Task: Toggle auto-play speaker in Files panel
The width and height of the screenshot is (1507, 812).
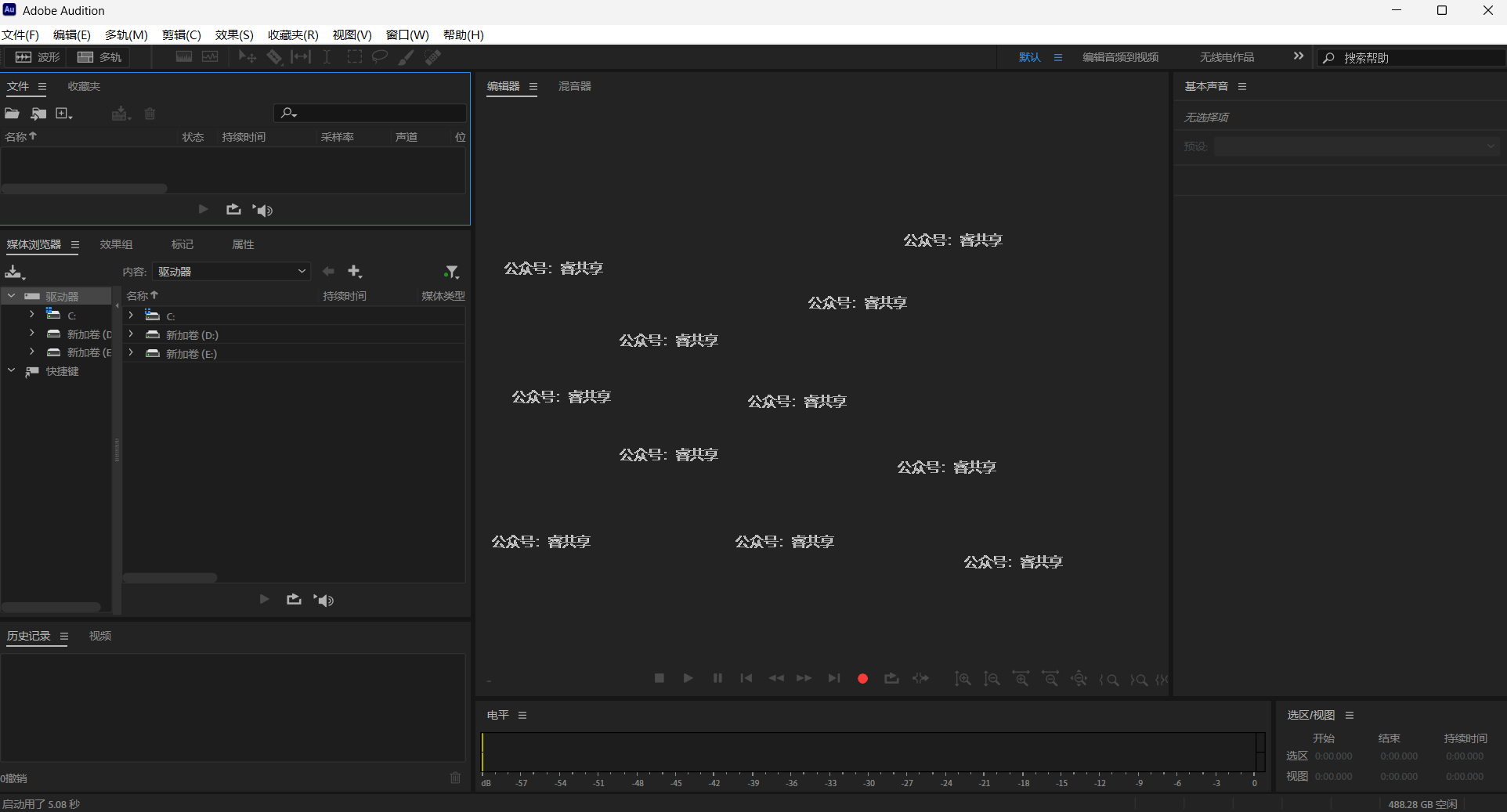Action: pos(263,210)
